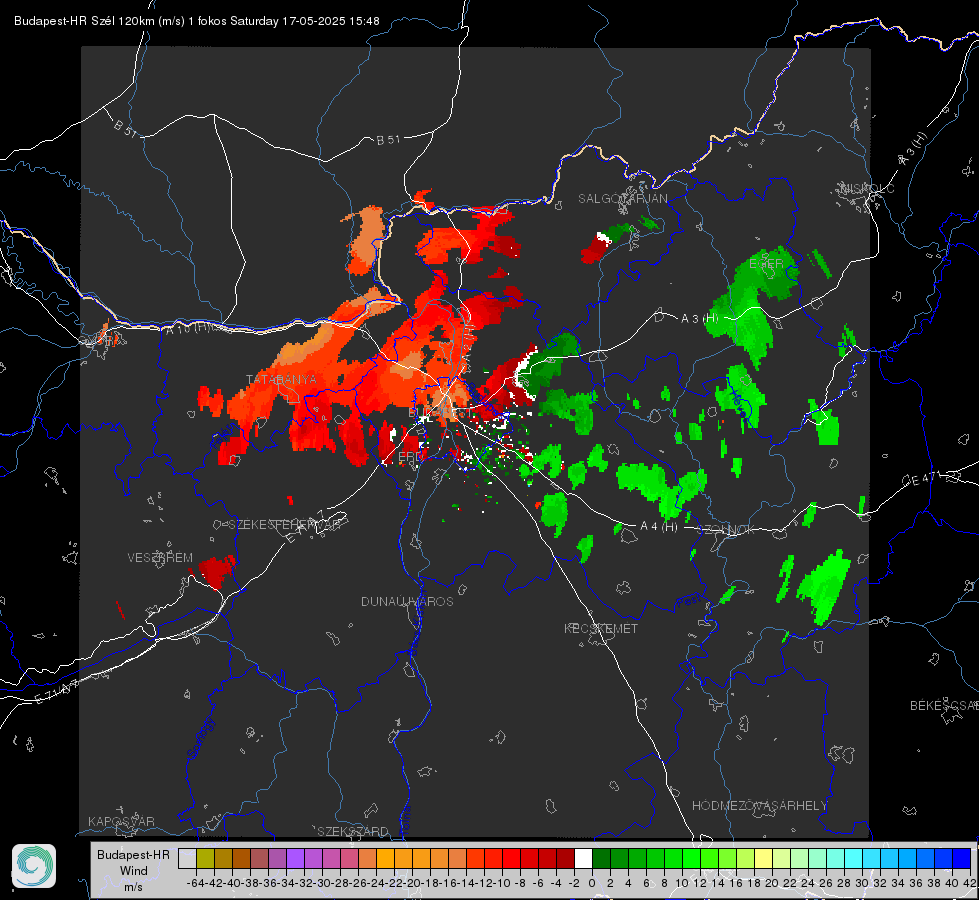Click the legend scale value 42

point(969,883)
